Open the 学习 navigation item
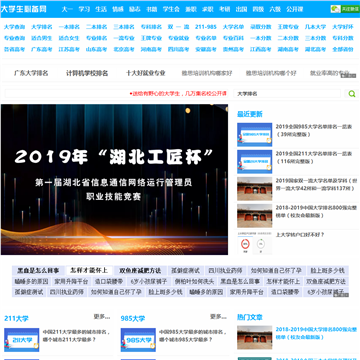 (x=84, y=9)
